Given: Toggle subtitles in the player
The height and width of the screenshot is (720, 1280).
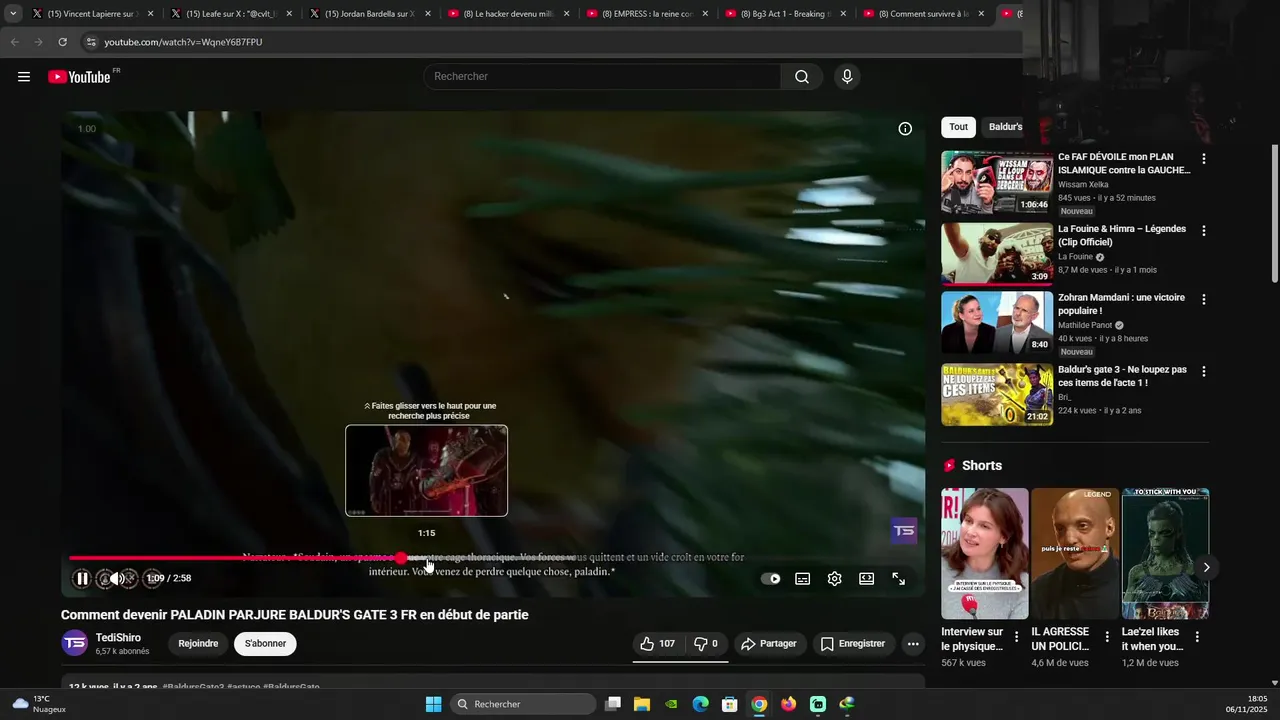Looking at the screenshot, I should coord(802,579).
